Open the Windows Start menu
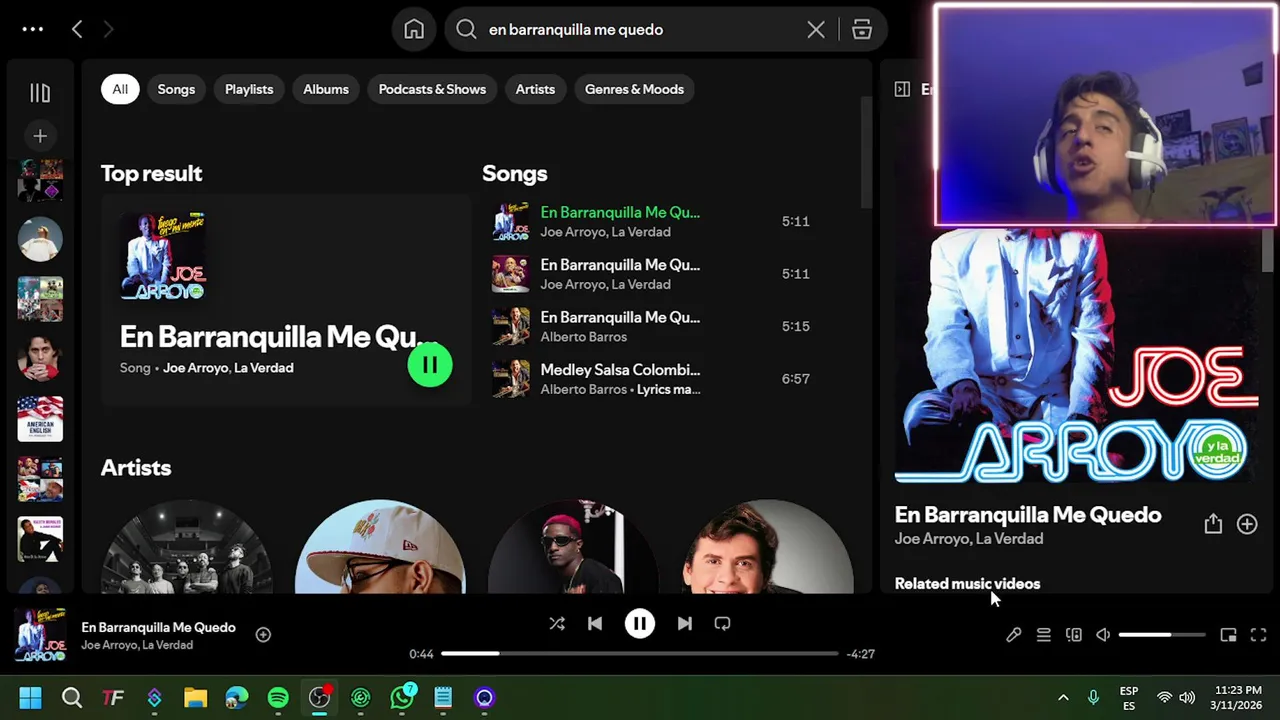This screenshot has height=720, width=1280. click(30, 697)
